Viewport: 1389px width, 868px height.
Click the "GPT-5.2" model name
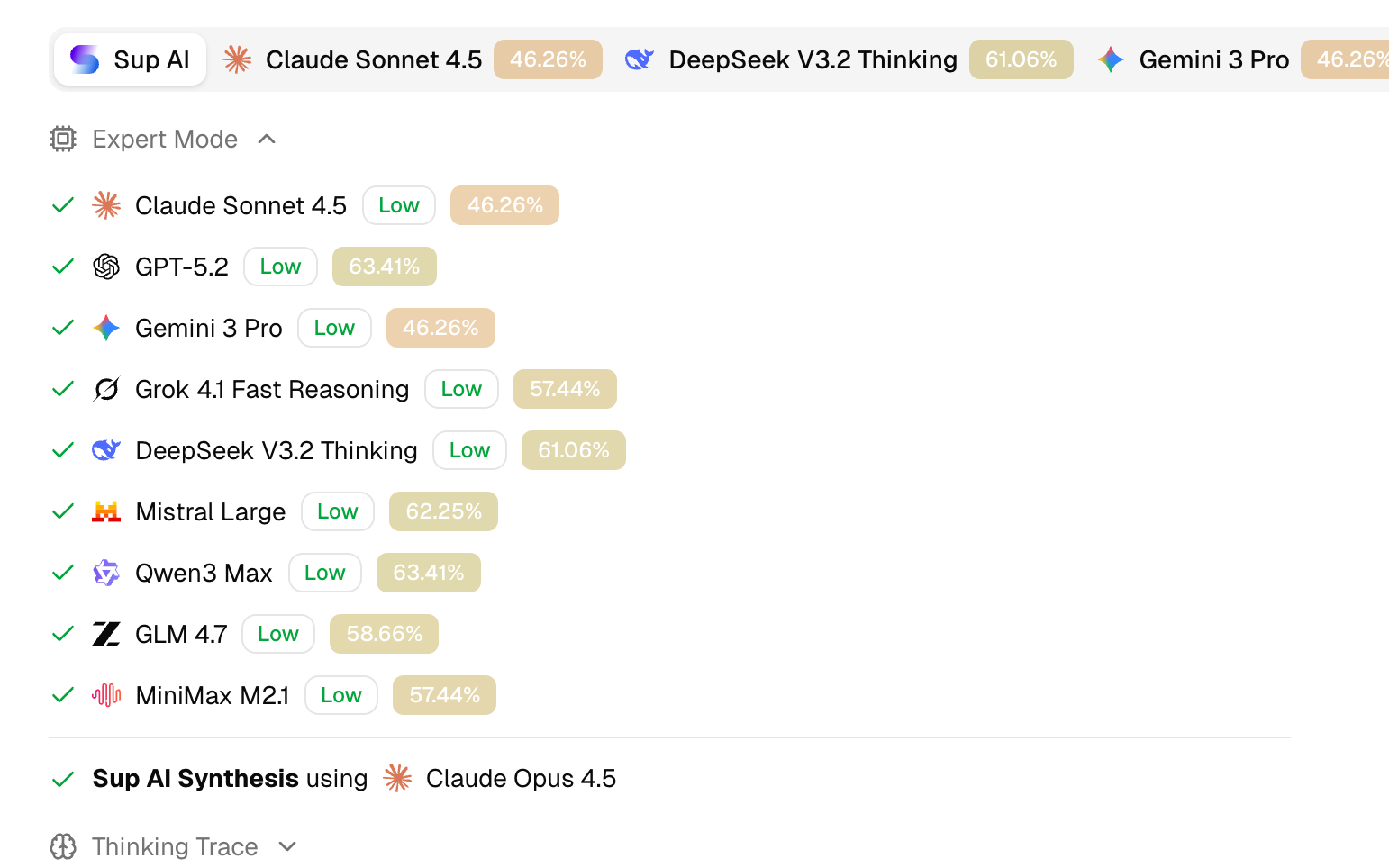[x=182, y=267]
